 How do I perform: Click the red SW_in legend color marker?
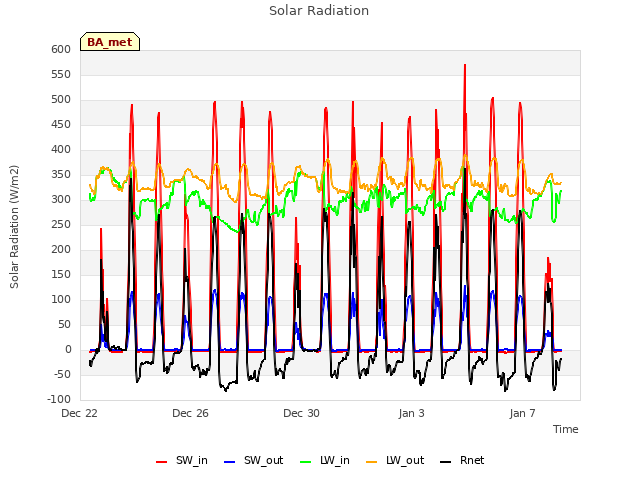coord(162,462)
